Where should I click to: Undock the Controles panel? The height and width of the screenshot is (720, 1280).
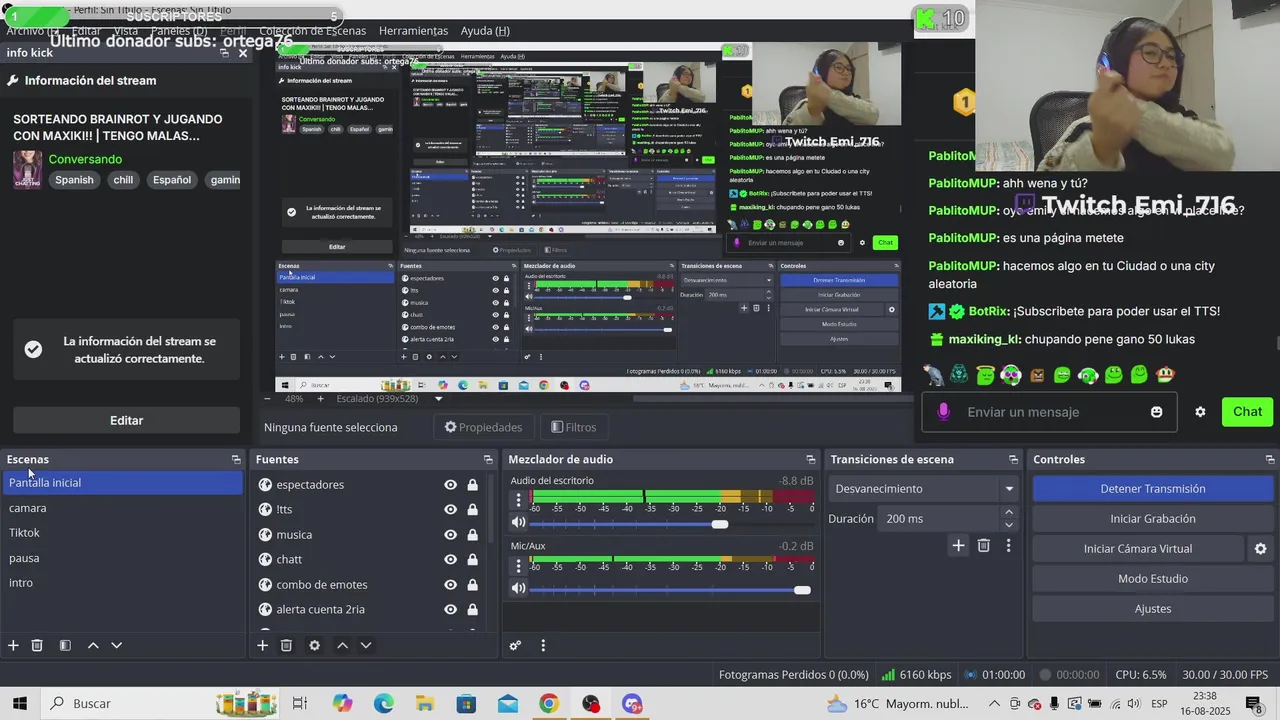coord(1270,460)
